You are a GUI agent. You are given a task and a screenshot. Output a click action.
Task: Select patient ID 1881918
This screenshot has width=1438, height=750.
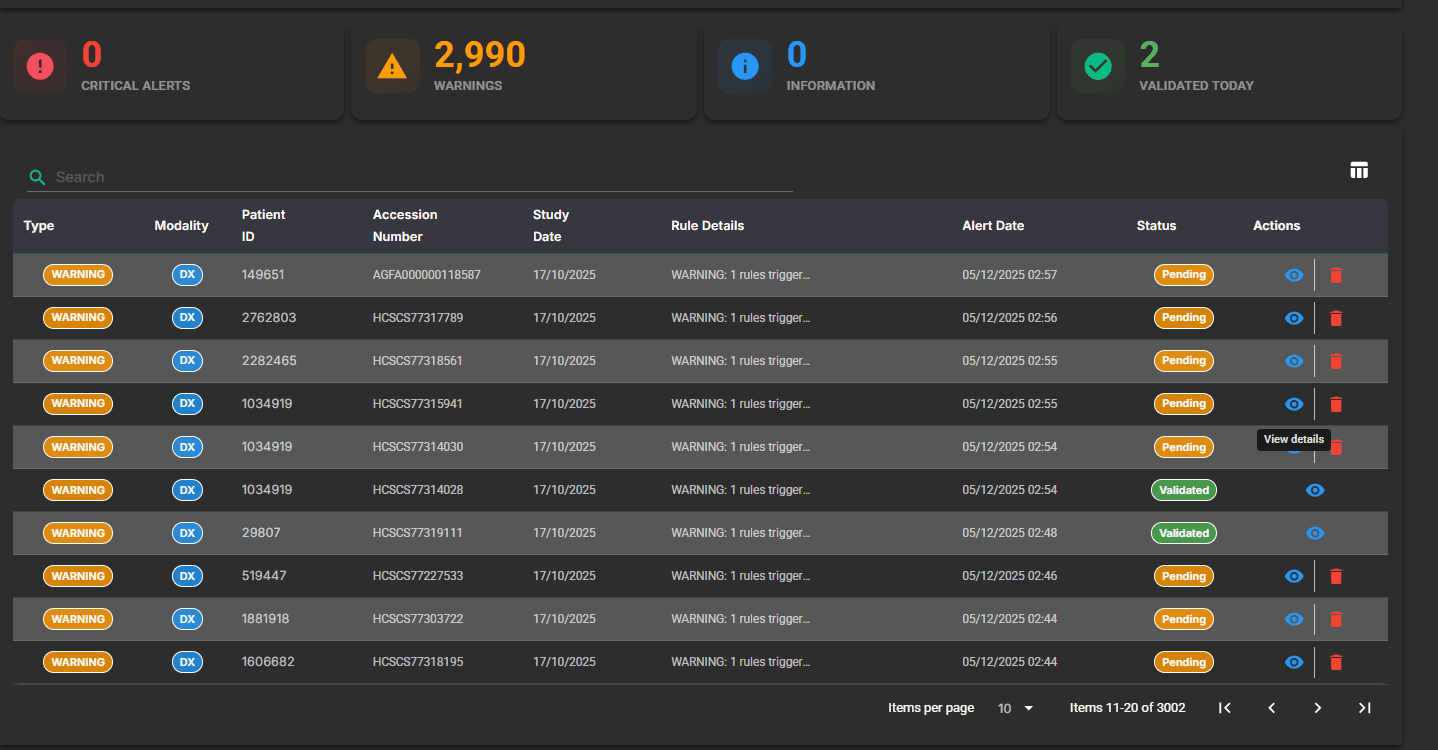265,619
